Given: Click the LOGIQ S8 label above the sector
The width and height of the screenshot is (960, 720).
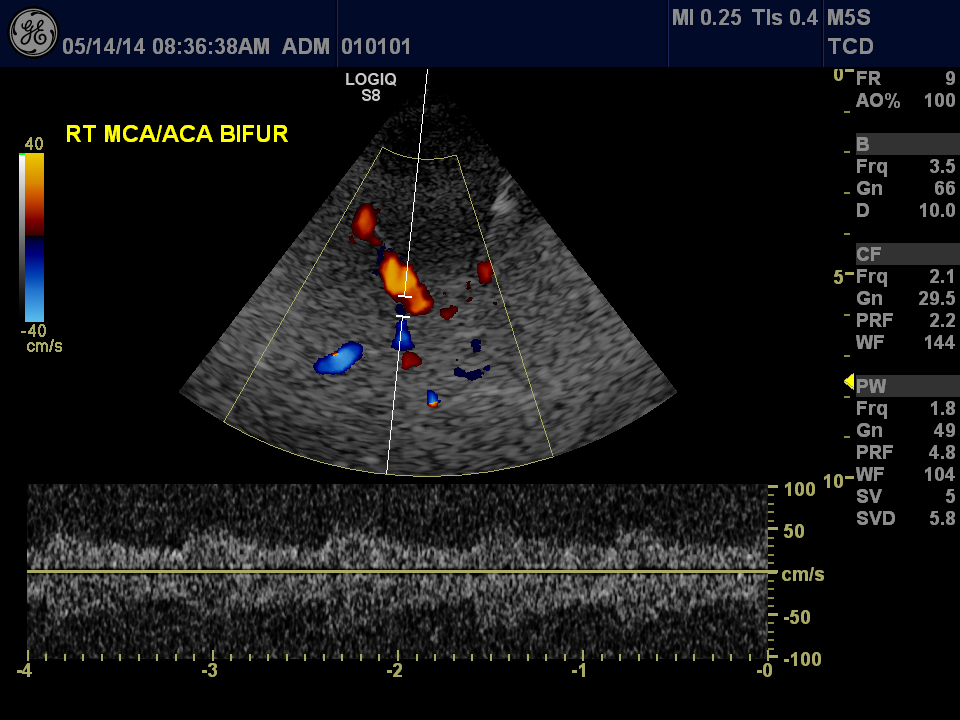Looking at the screenshot, I should (x=371, y=88).
